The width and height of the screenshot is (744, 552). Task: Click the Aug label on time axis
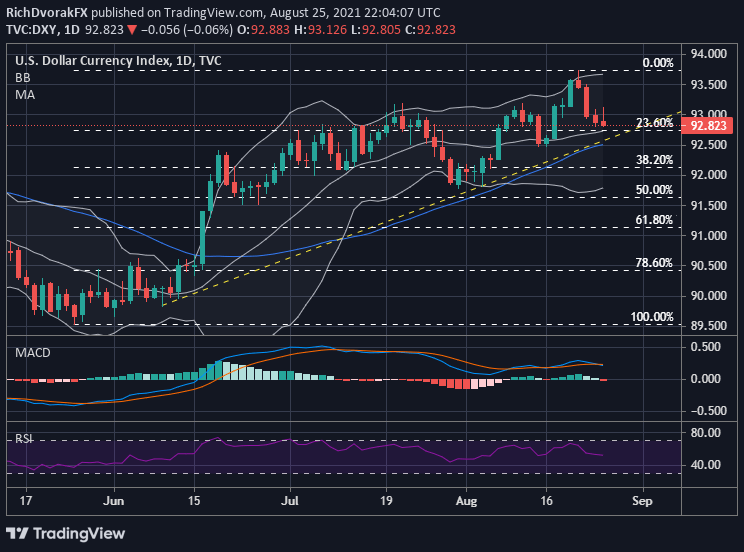pos(466,501)
